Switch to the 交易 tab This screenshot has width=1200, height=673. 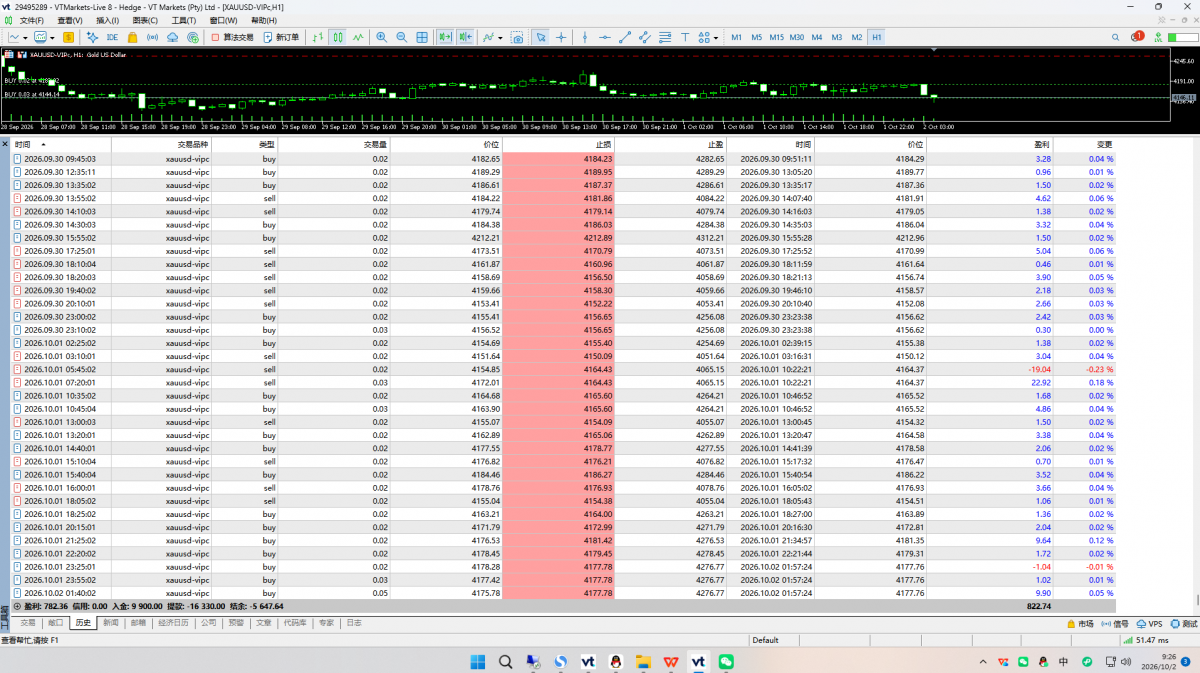28,622
